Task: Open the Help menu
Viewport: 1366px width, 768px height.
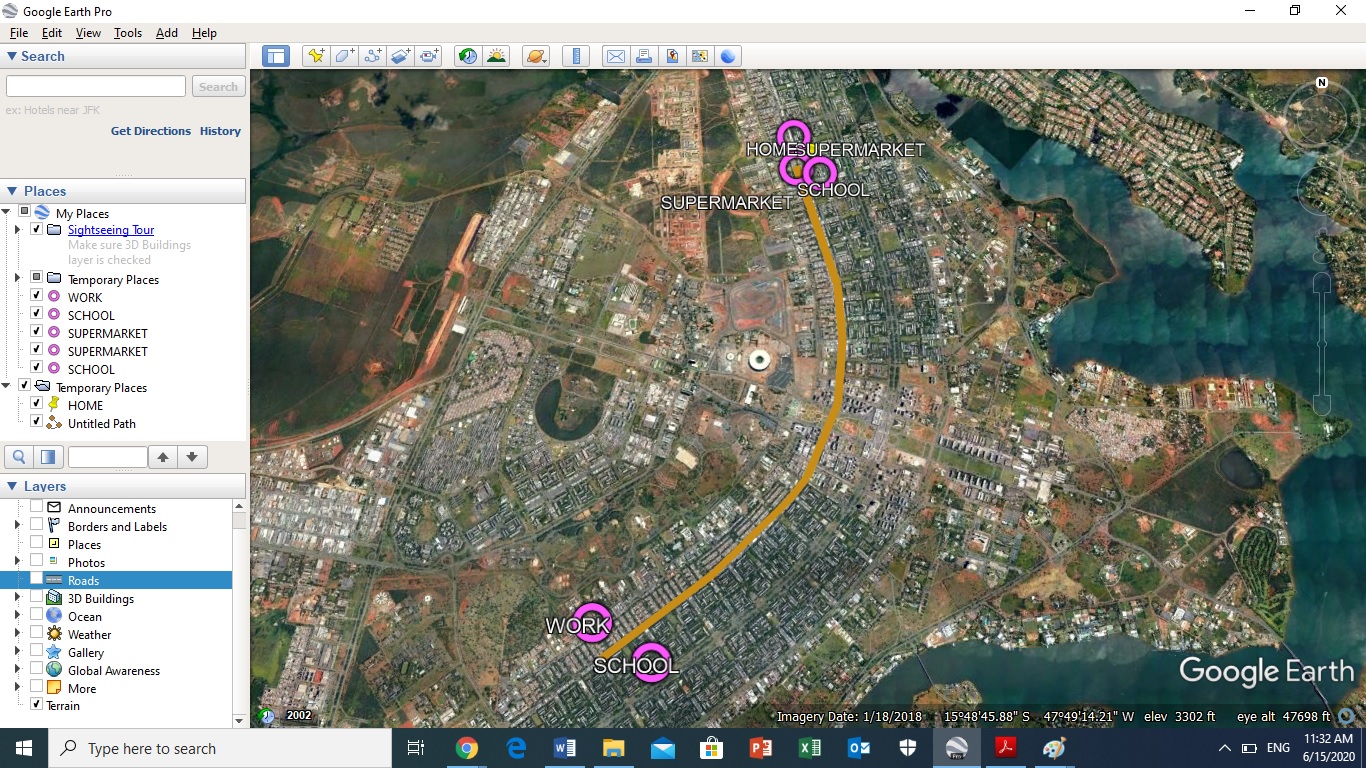Action: coord(204,33)
